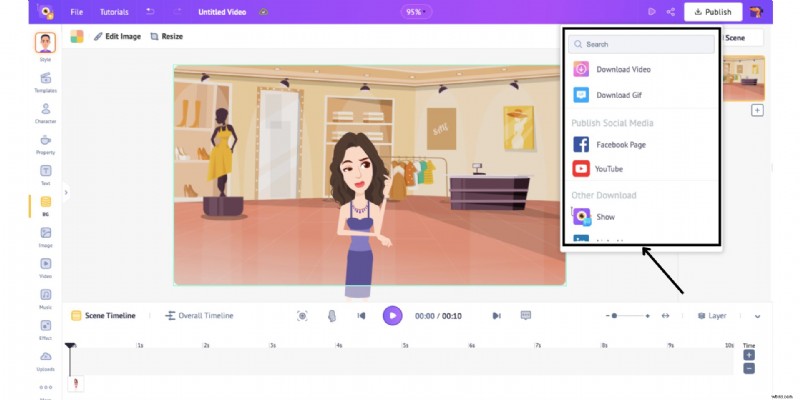Open the Layer panel

(x=712, y=316)
